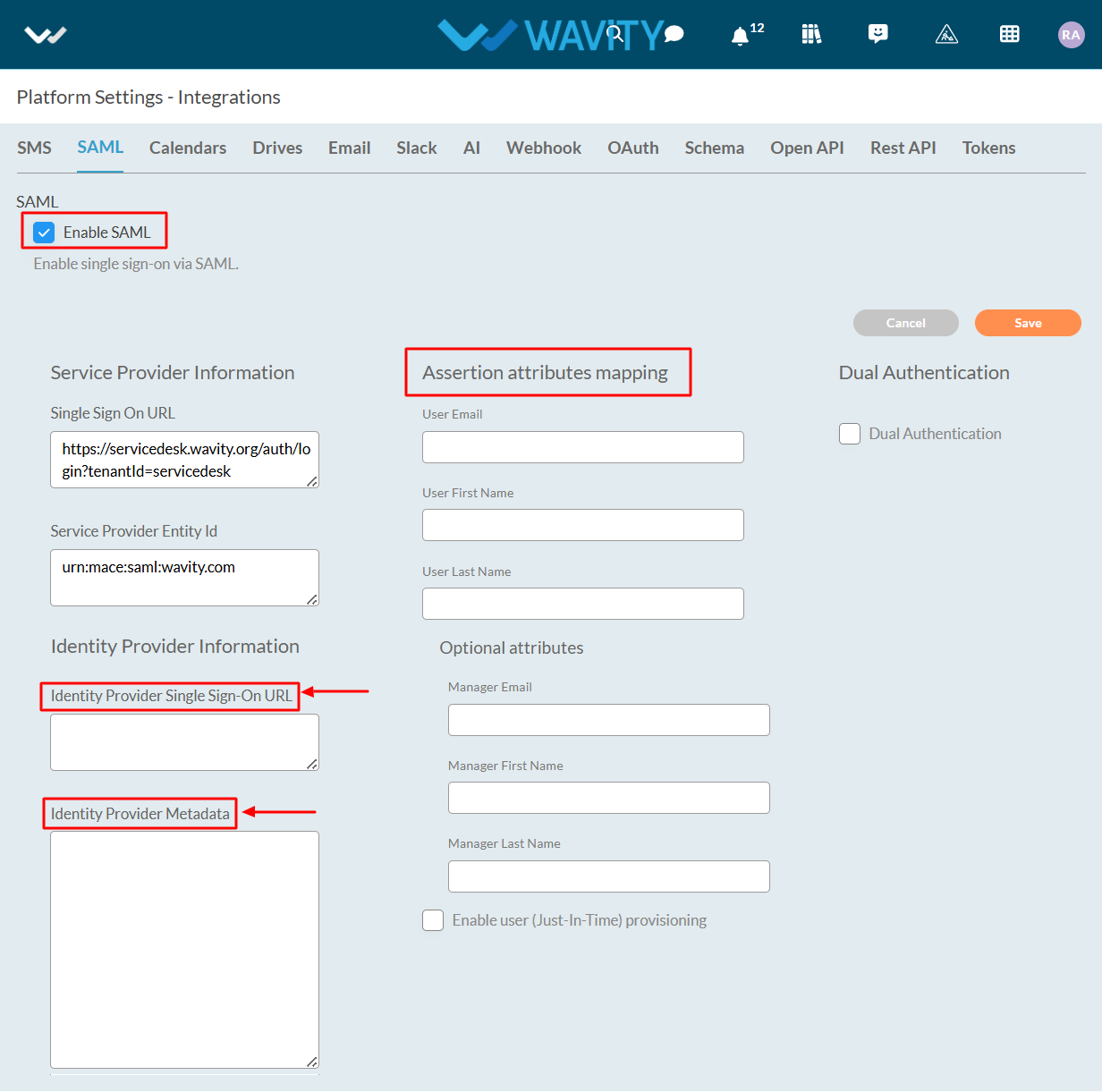Open the Calendars tab
The height and width of the screenshot is (1092, 1102).
188,148
